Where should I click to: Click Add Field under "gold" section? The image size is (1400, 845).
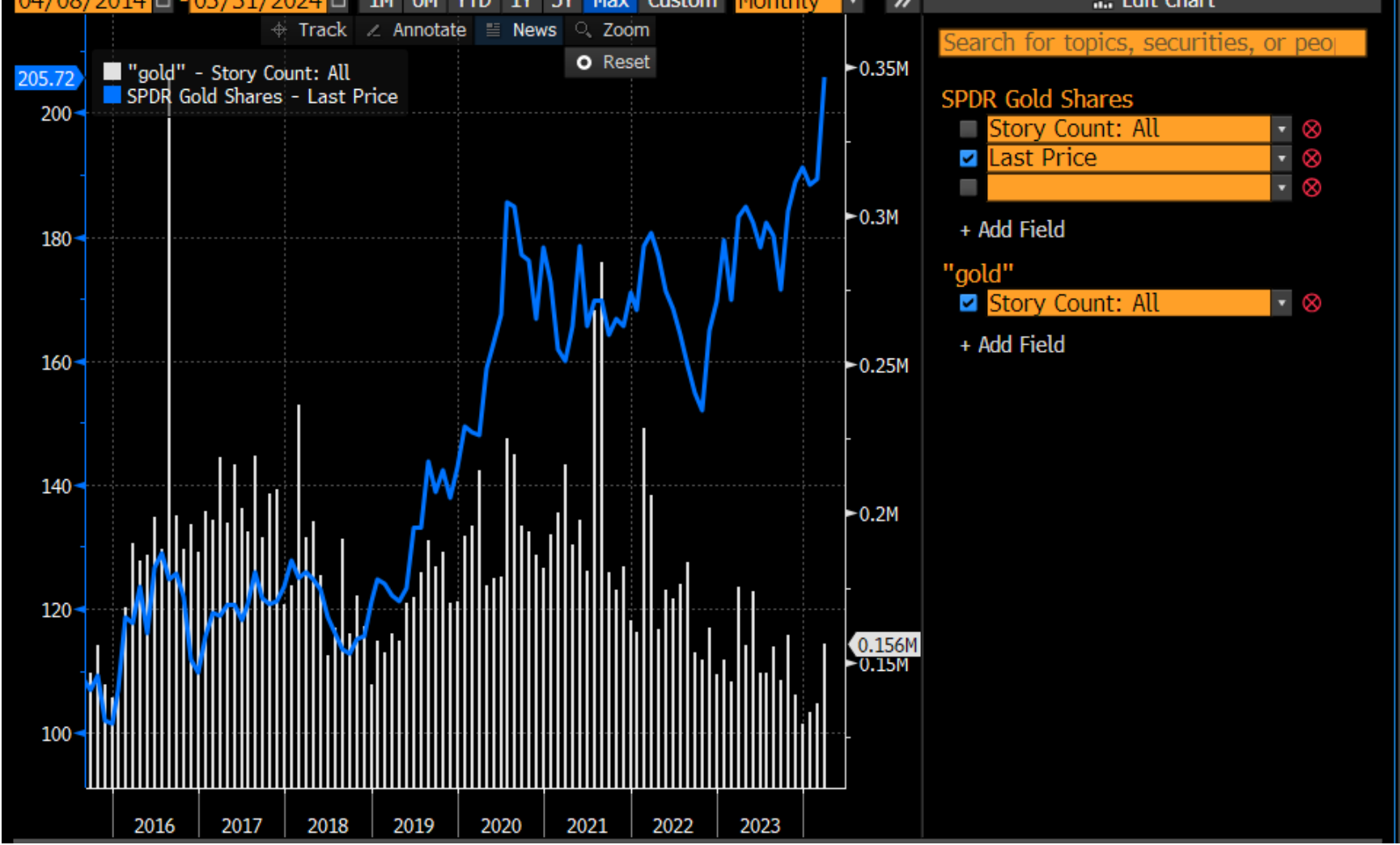tap(1012, 346)
